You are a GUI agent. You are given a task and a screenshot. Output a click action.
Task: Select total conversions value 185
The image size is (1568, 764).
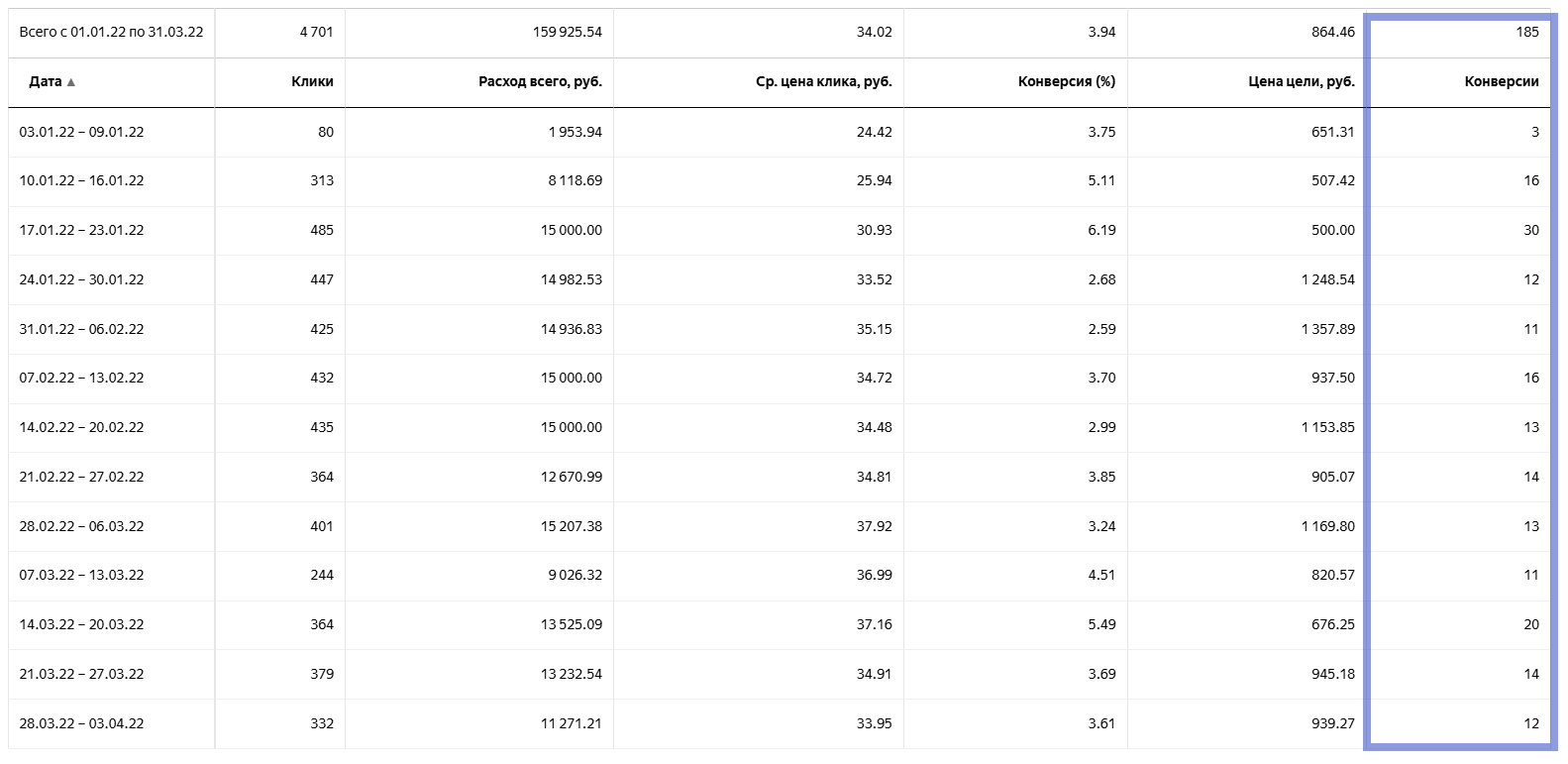click(1526, 32)
